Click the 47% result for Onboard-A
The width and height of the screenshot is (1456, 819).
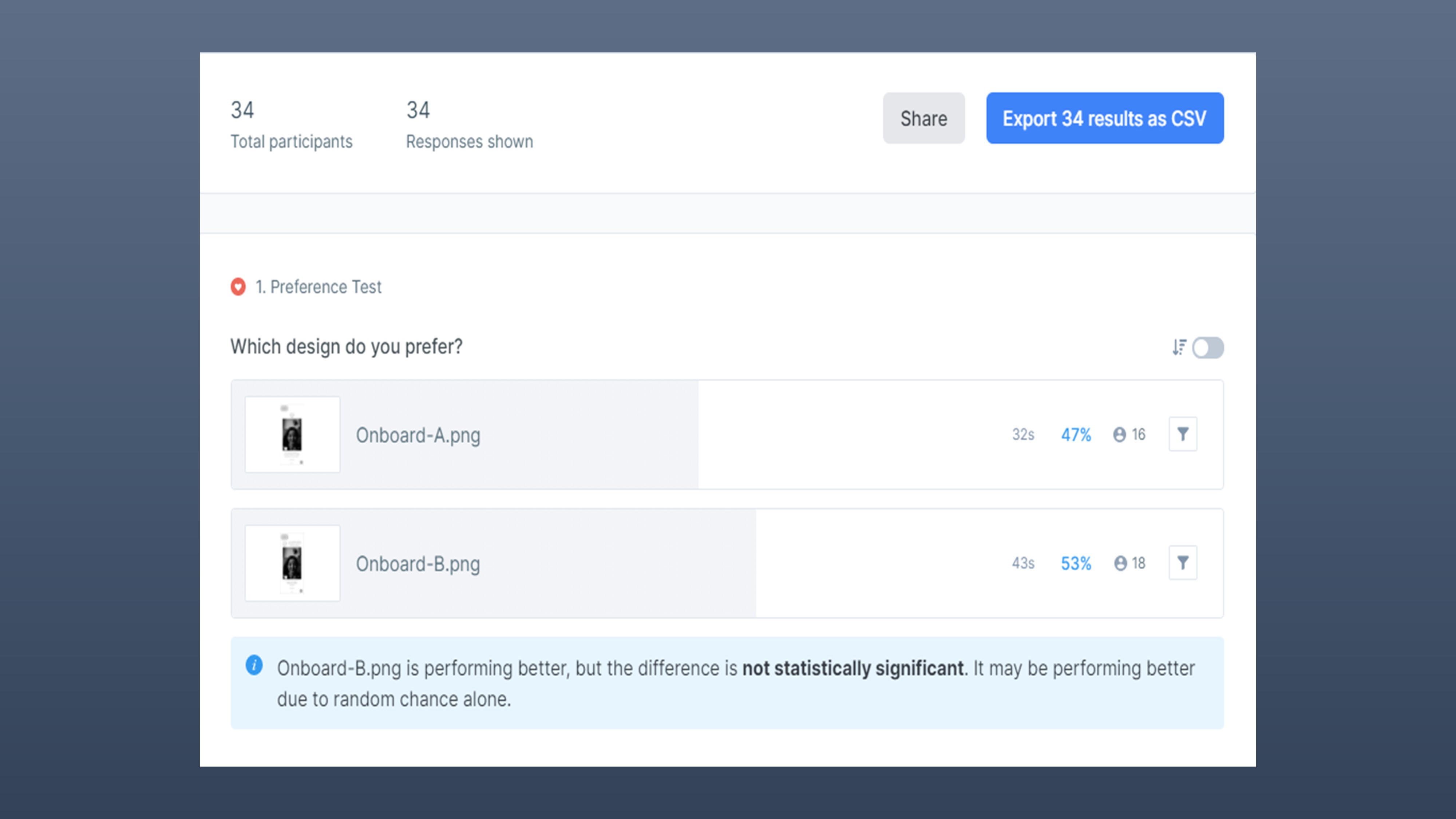pyautogui.click(x=1076, y=435)
